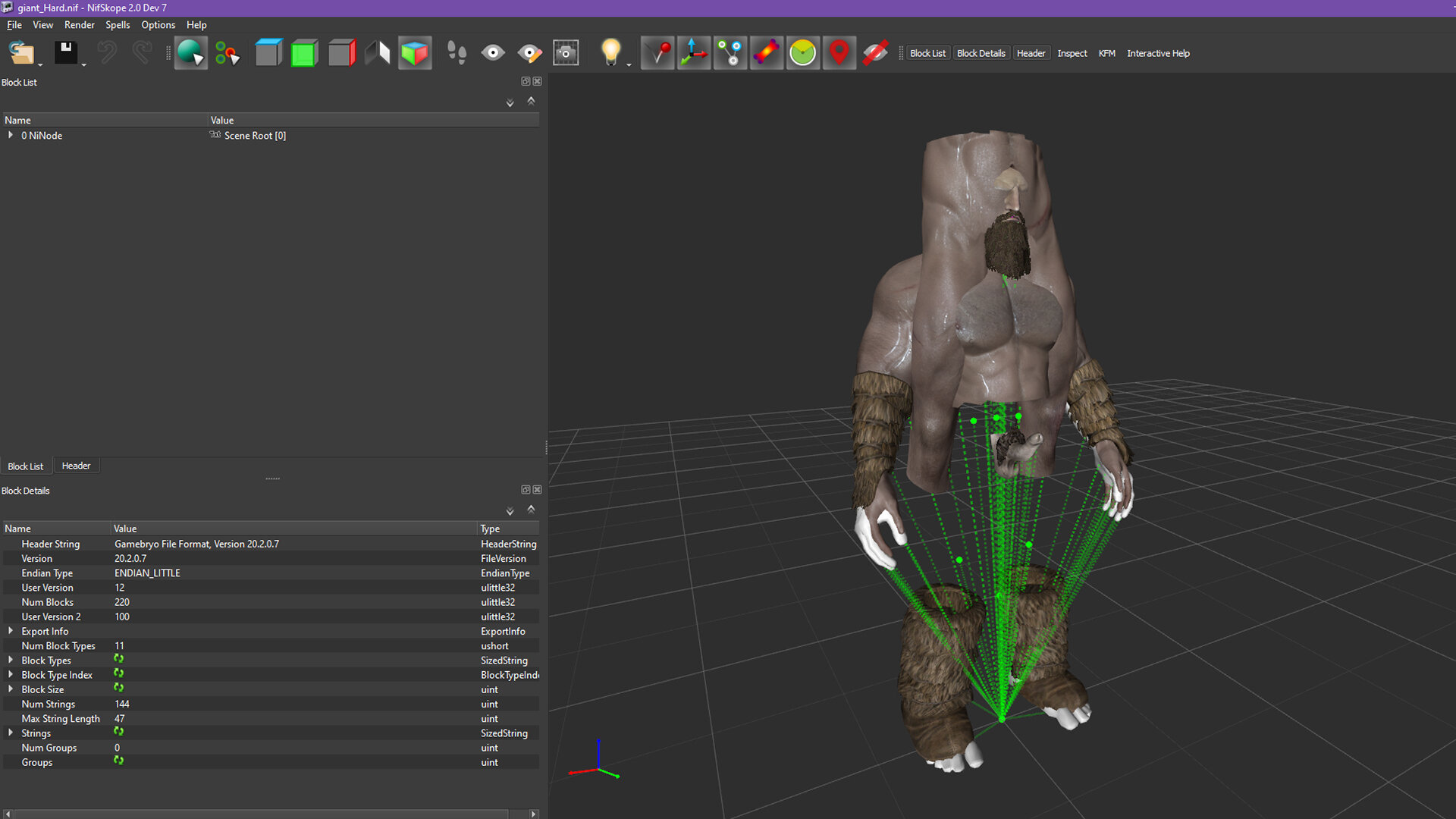Click the light bulb lighting icon
Viewport: 1456px width, 819px height.
[610, 53]
